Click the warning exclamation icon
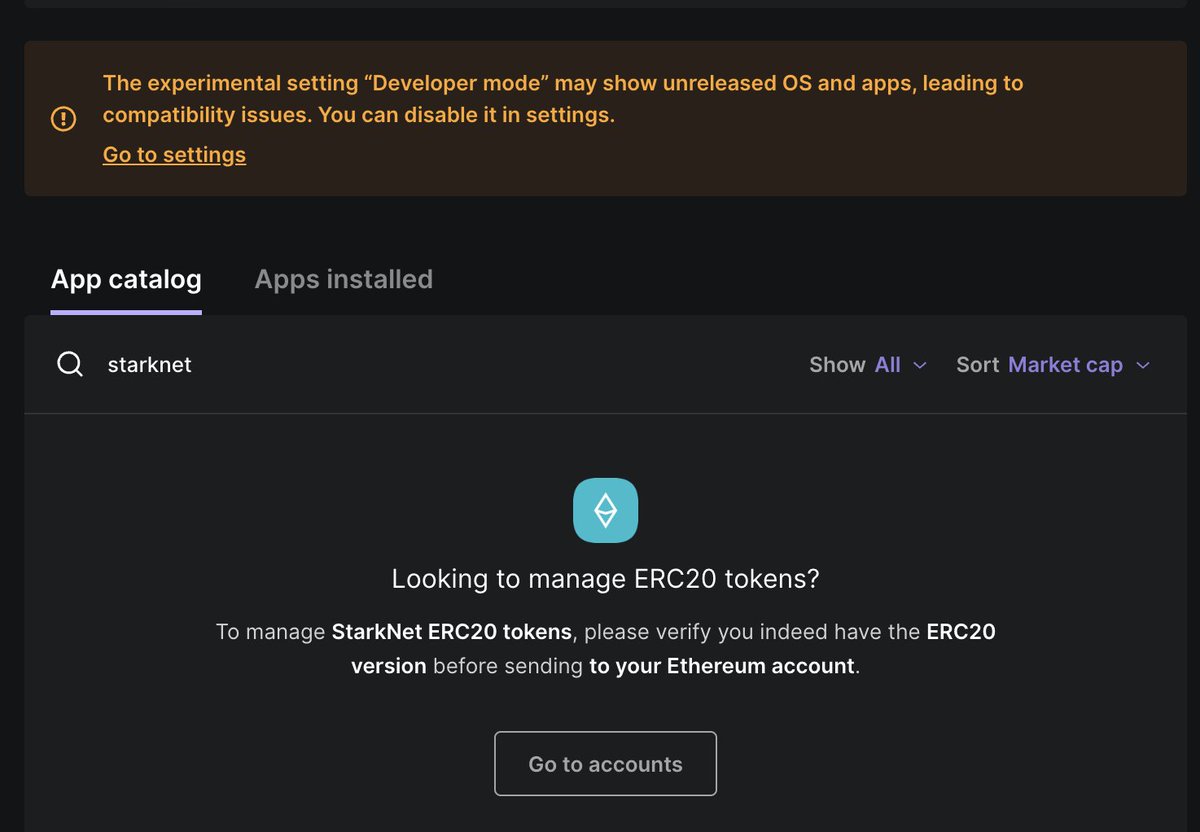Screen dimensions: 1200x832 coord(63,119)
